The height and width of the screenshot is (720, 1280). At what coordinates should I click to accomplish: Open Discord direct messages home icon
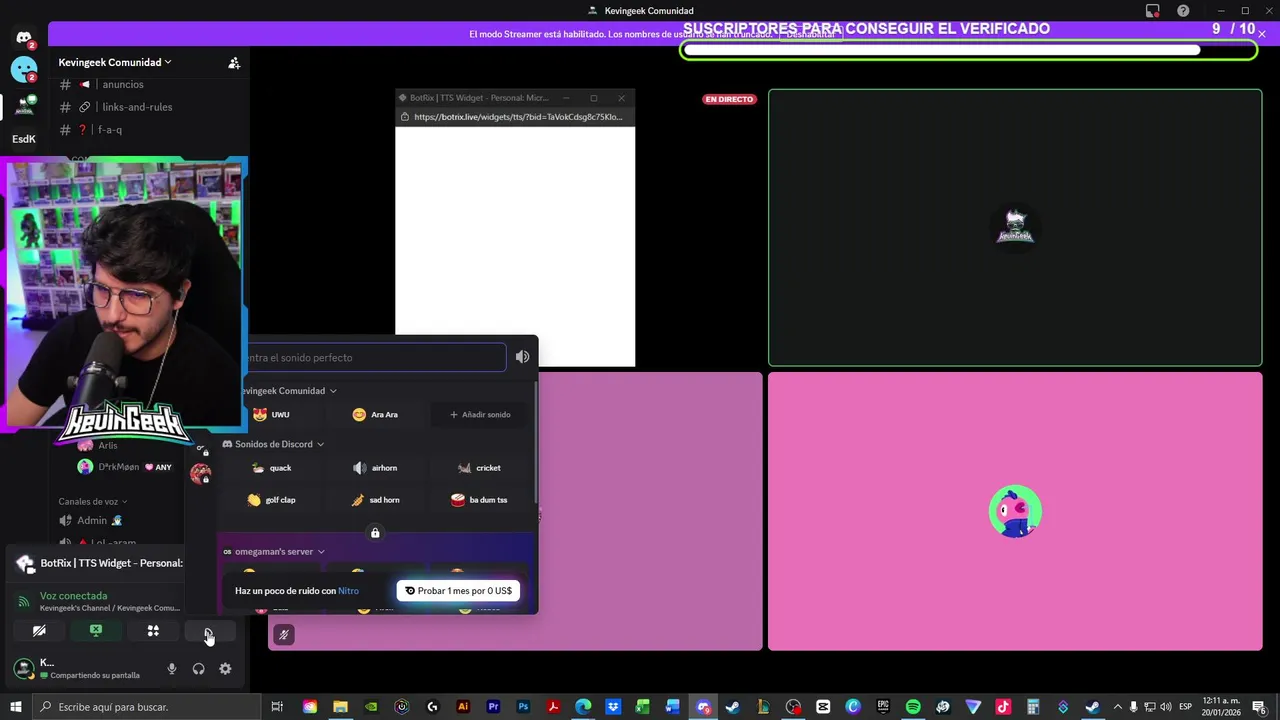pyautogui.click(x=24, y=38)
